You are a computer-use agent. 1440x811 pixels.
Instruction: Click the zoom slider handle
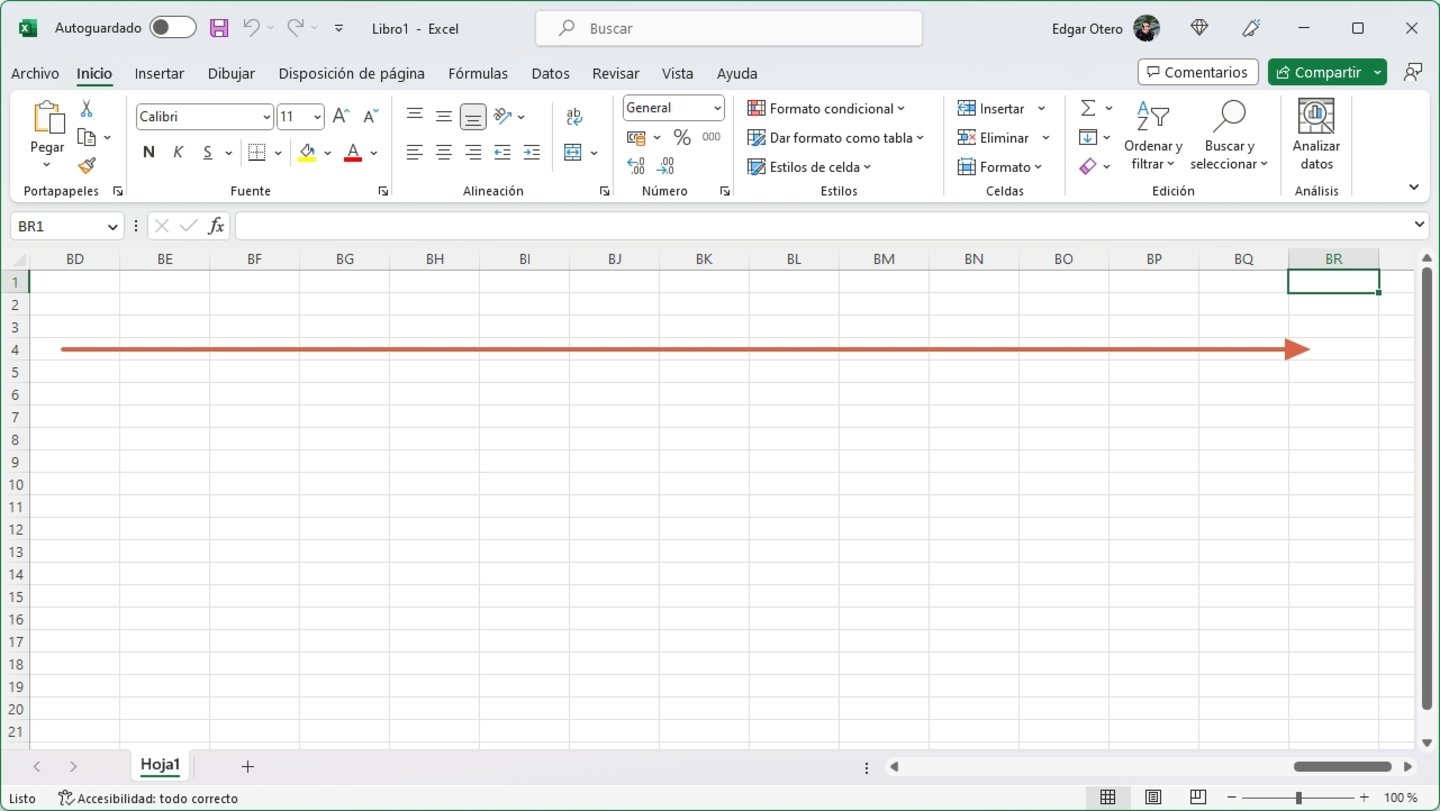[1298, 797]
